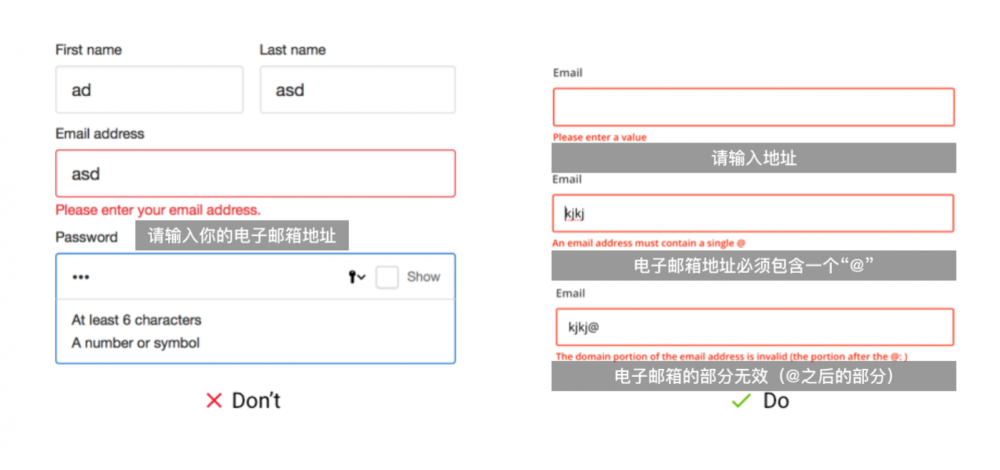Toggle the Show password checkbox
1000x470 pixels.
coord(387,277)
